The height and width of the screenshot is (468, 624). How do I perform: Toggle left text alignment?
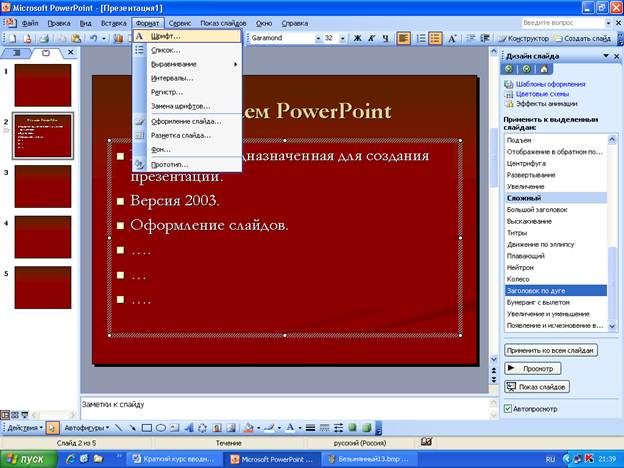pos(403,38)
